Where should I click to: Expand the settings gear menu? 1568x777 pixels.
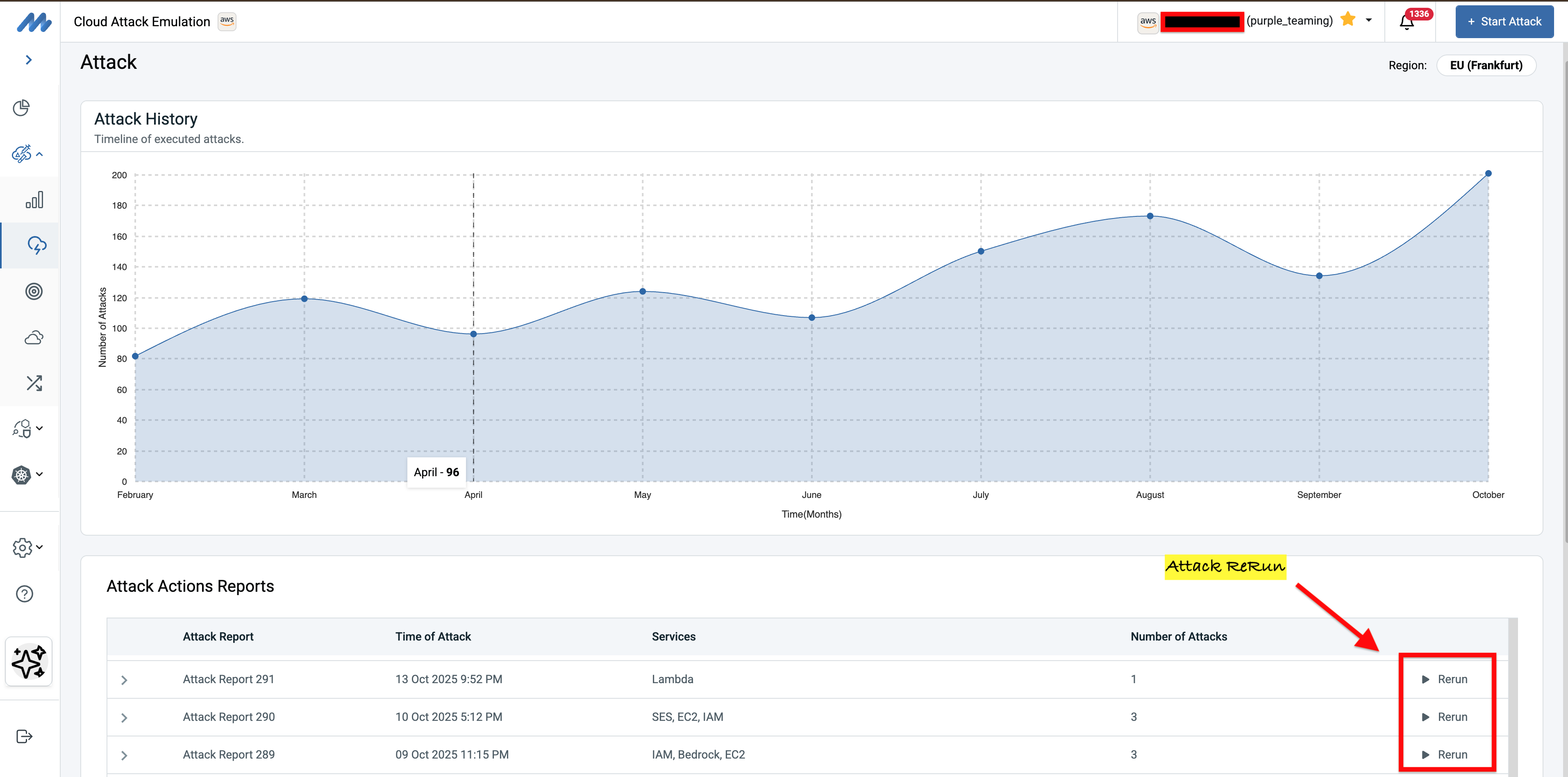27,548
